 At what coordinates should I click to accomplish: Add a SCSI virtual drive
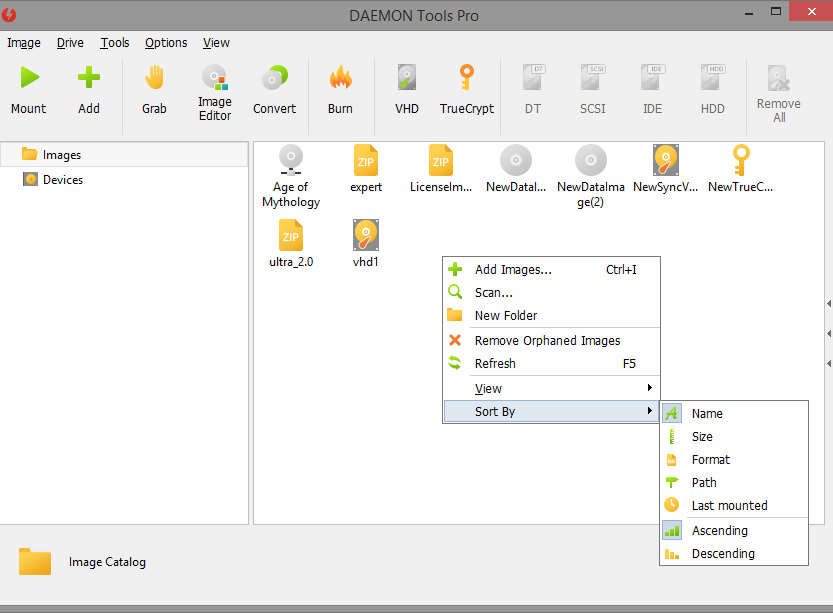click(593, 90)
